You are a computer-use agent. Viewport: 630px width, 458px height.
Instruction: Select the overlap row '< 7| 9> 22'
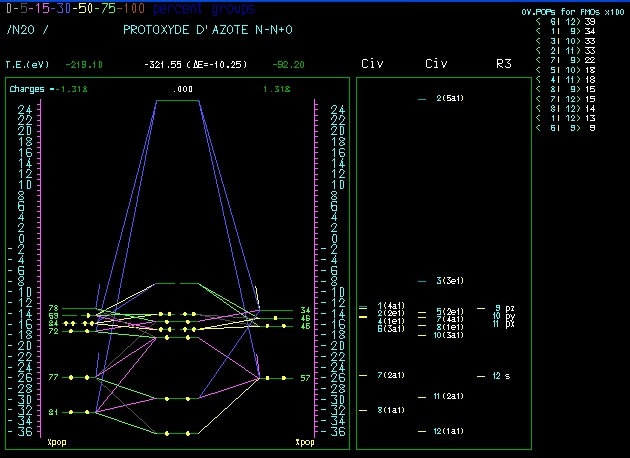(x=565, y=60)
